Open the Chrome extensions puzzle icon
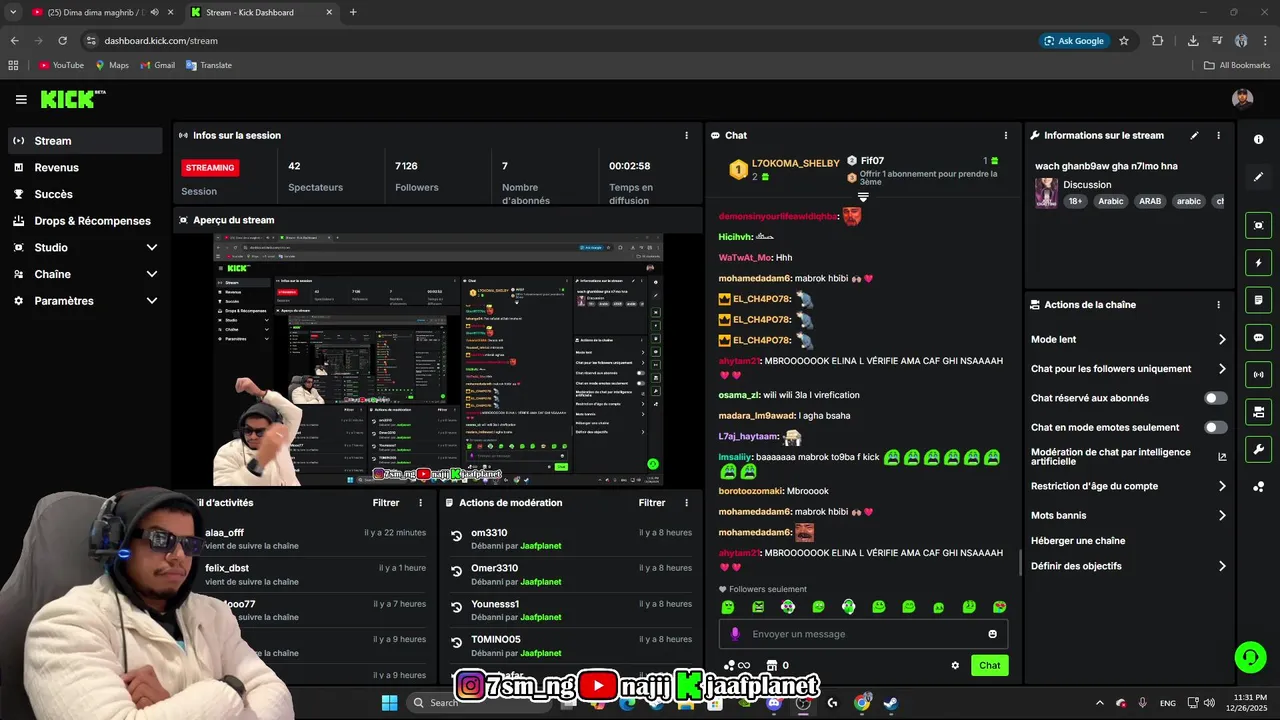 pyautogui.click(x=1158, y=41)
